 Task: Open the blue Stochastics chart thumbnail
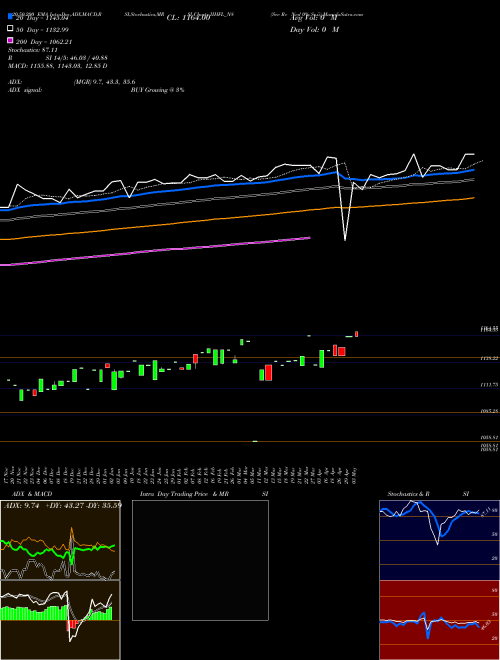tap(439, 540)
